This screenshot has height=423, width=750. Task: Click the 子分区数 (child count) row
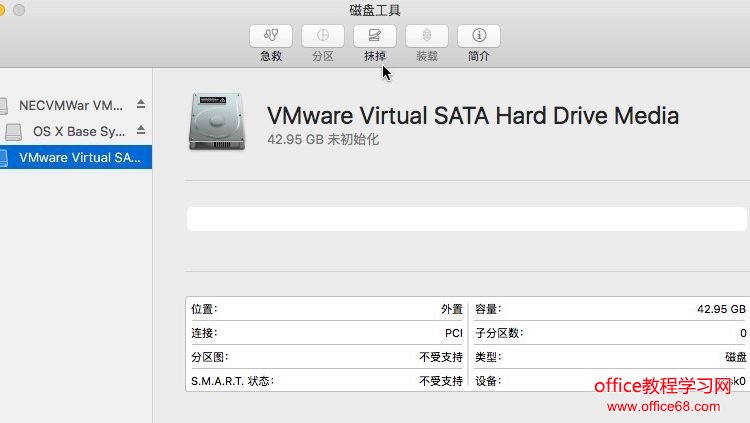(610, 333)
